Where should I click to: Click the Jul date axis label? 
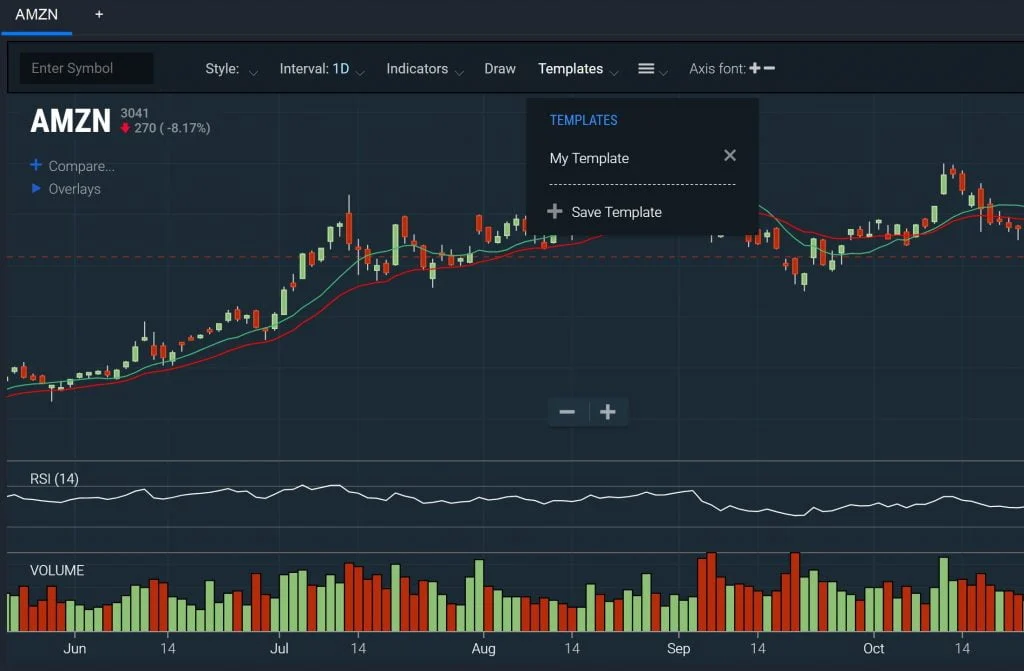pos(279,649)
